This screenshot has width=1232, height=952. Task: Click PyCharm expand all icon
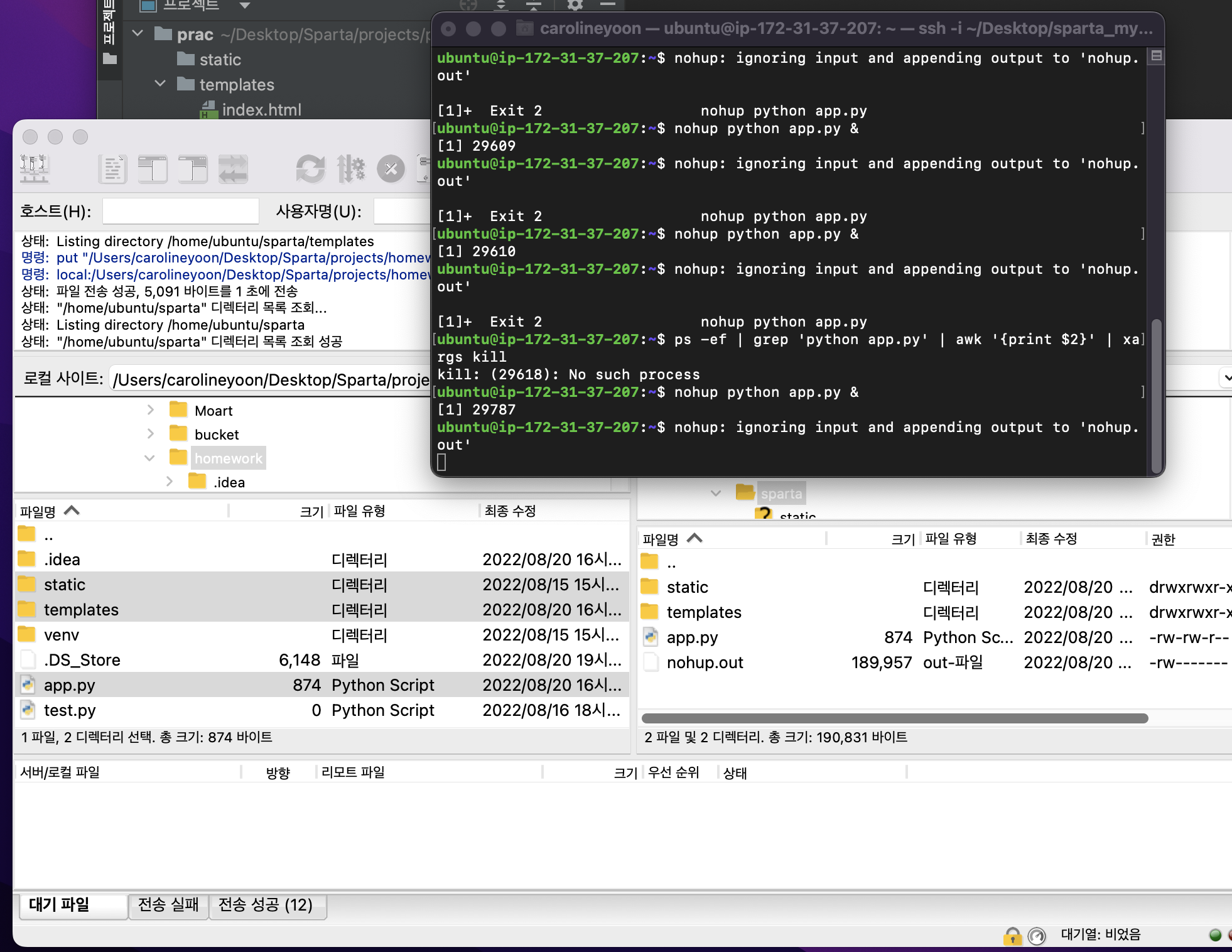(x=501, y=5)
